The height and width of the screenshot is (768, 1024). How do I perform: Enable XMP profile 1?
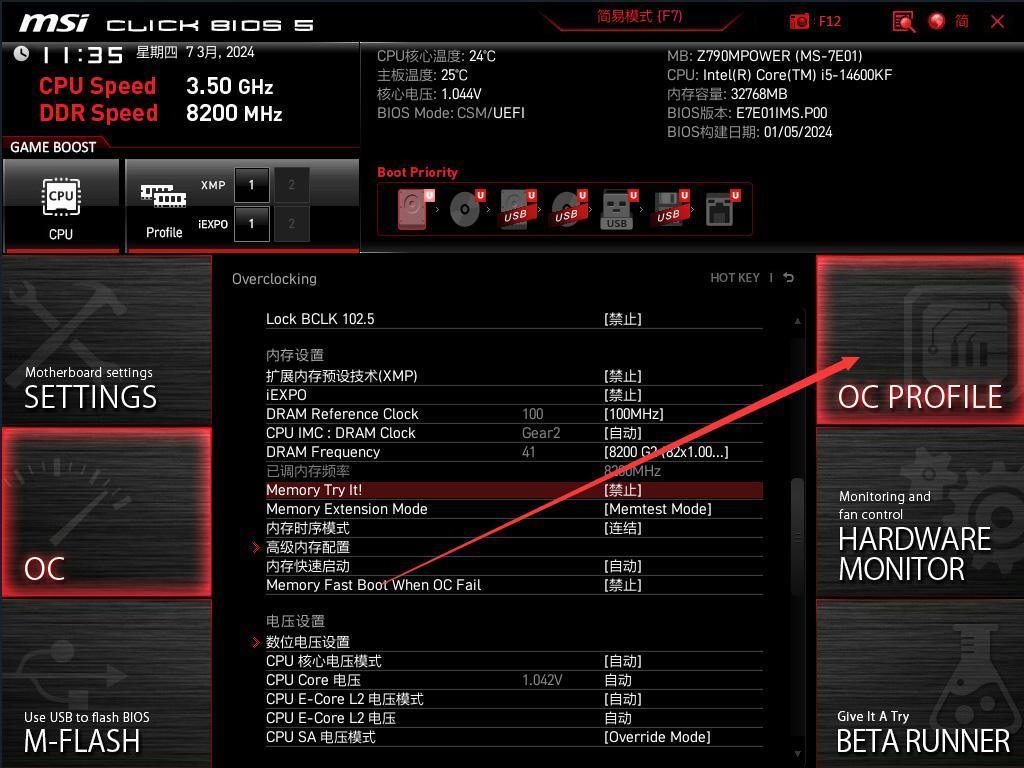coord(251,185)
